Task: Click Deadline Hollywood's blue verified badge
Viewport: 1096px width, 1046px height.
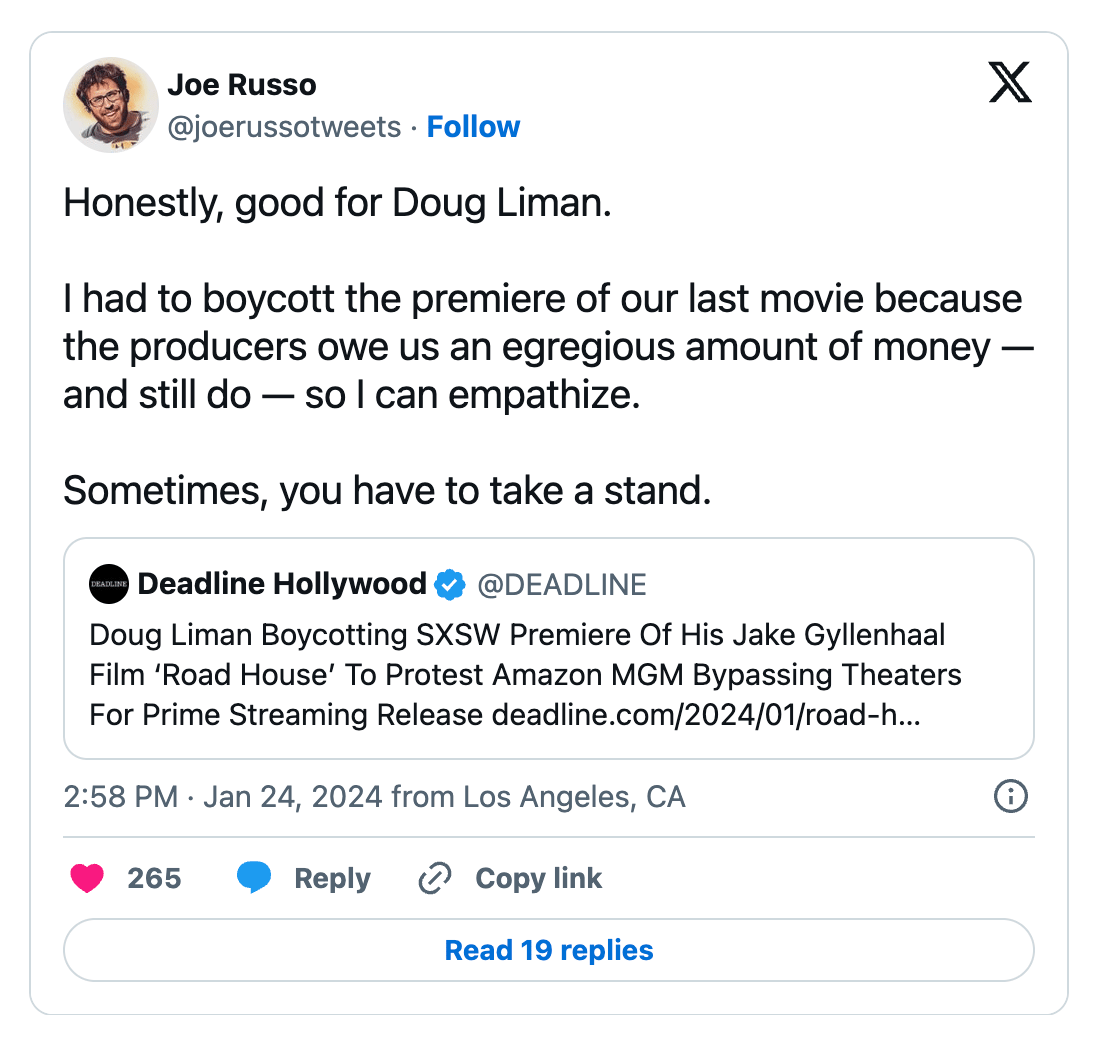Action: pyautogui.click(x=451, y=585)
